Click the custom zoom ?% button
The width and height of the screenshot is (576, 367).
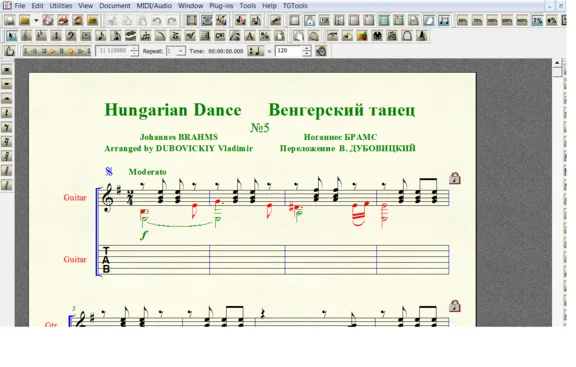pos(537,21)
